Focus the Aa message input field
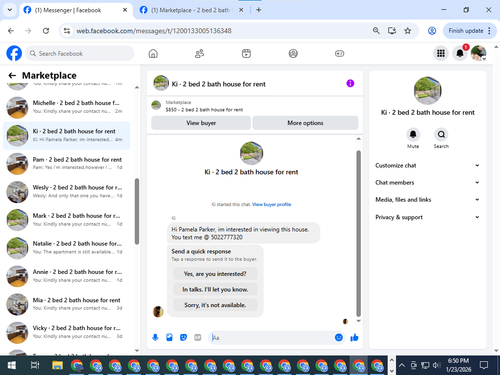Viewport: 500px width, 375px height. tap(272, 338)
